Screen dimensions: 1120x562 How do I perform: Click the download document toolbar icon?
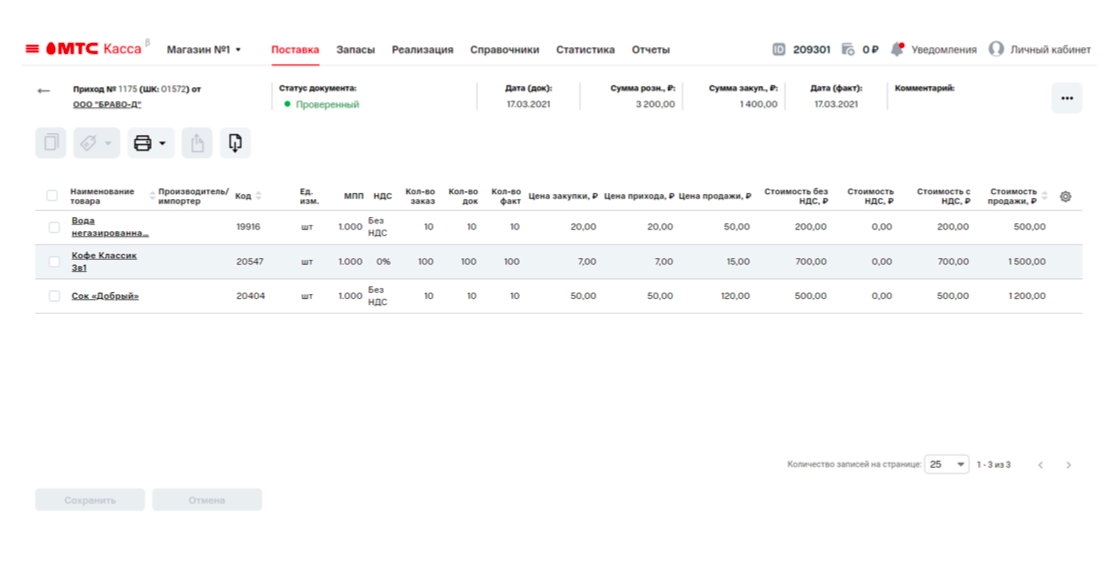tap(235, 143)
